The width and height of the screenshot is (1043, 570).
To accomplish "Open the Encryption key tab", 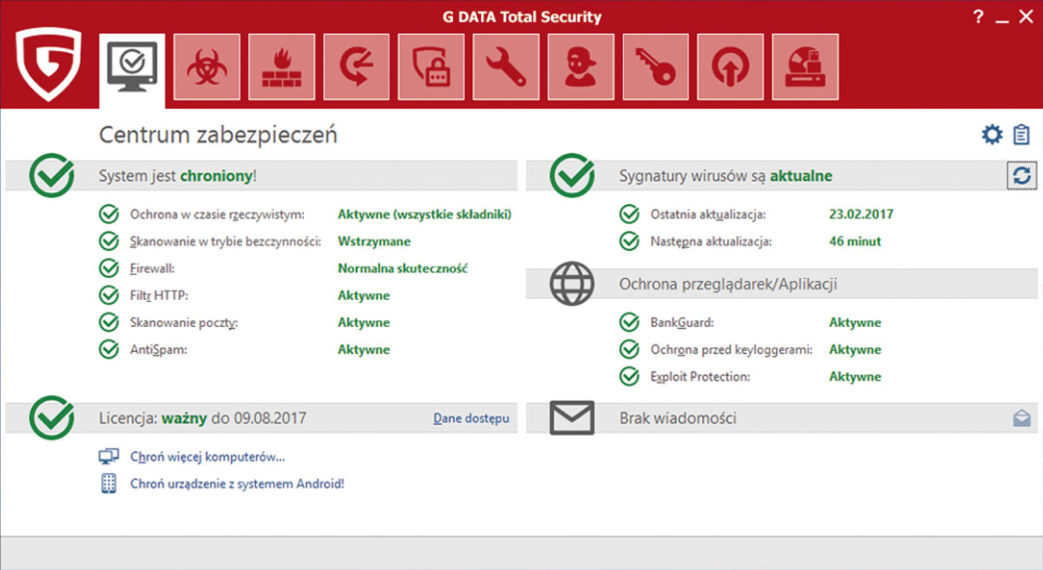I will tap(656, 67).
